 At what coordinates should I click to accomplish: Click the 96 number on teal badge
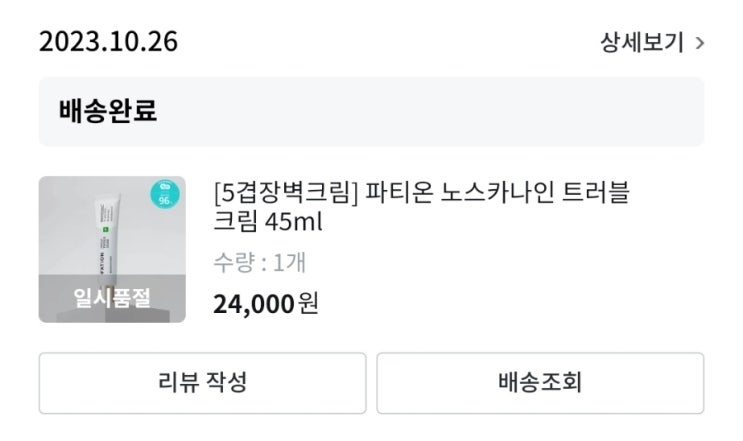pyautogui.click(x=165, y=199)
